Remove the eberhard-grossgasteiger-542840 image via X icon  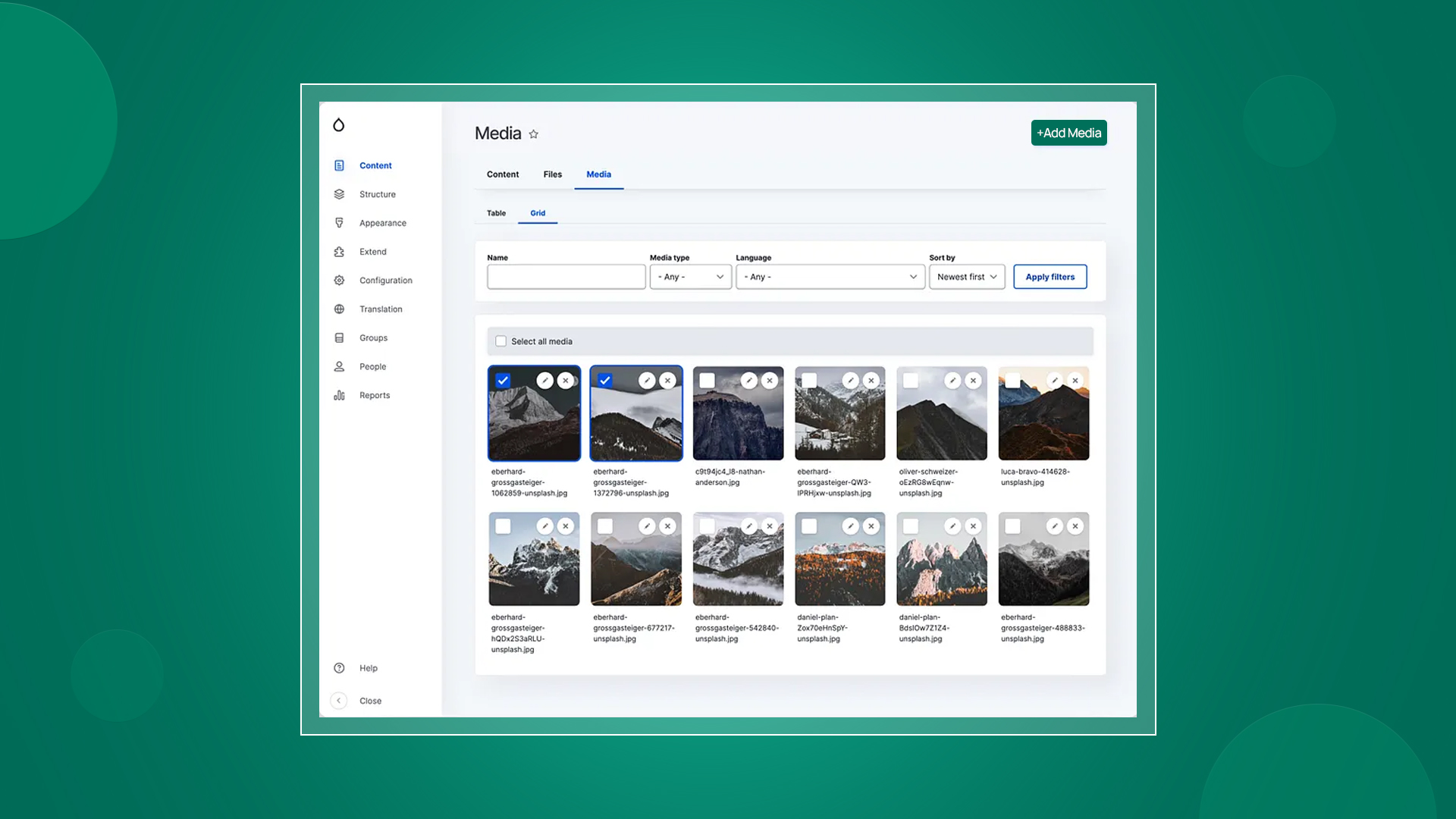pos(770,526)
